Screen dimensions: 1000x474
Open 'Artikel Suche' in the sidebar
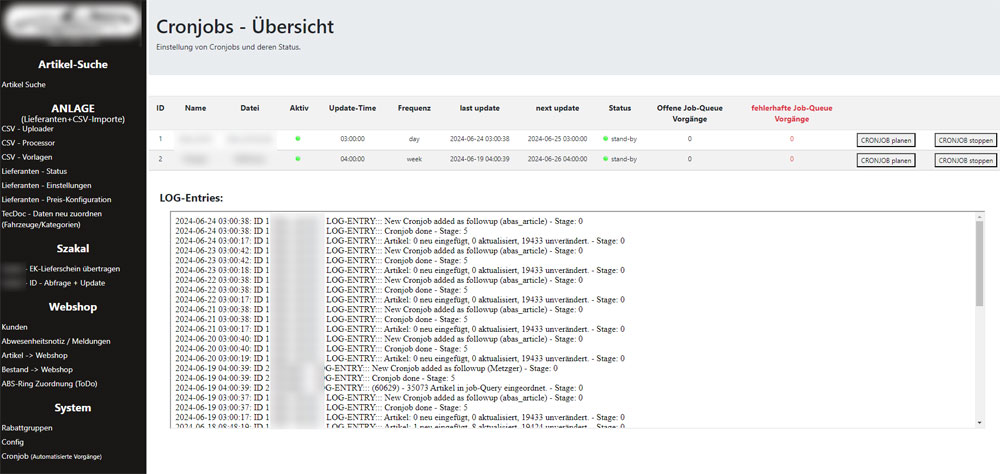[x=24, y=85]
